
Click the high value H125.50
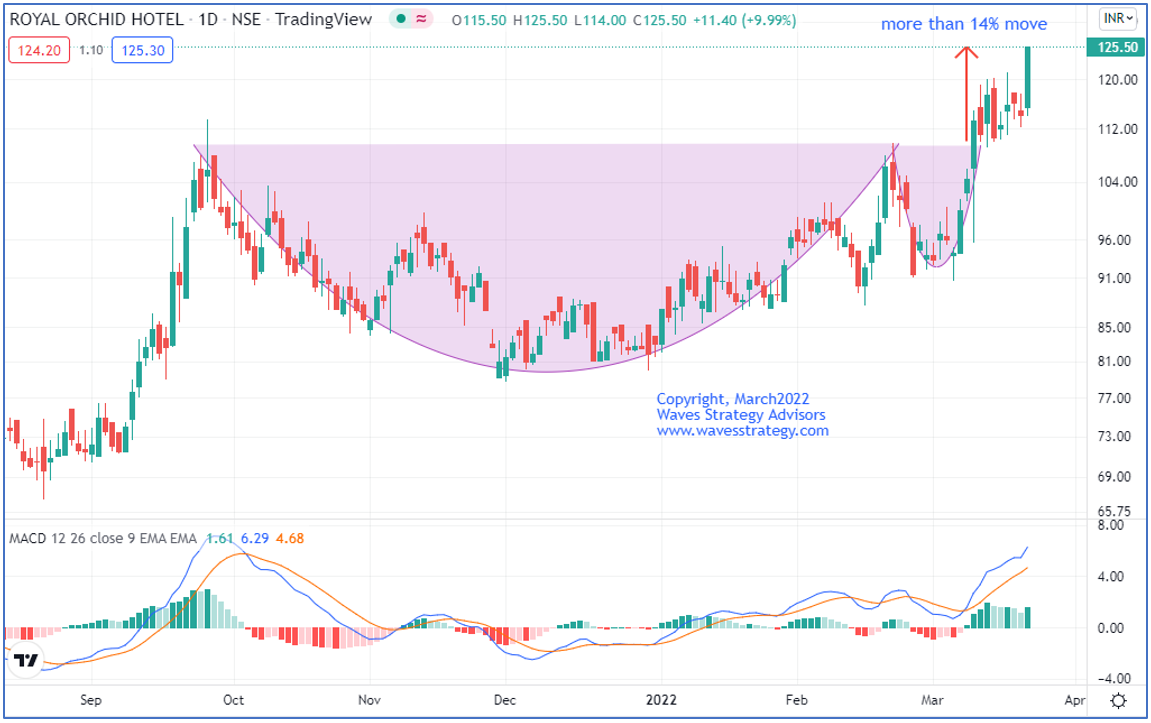coord(540,21)
